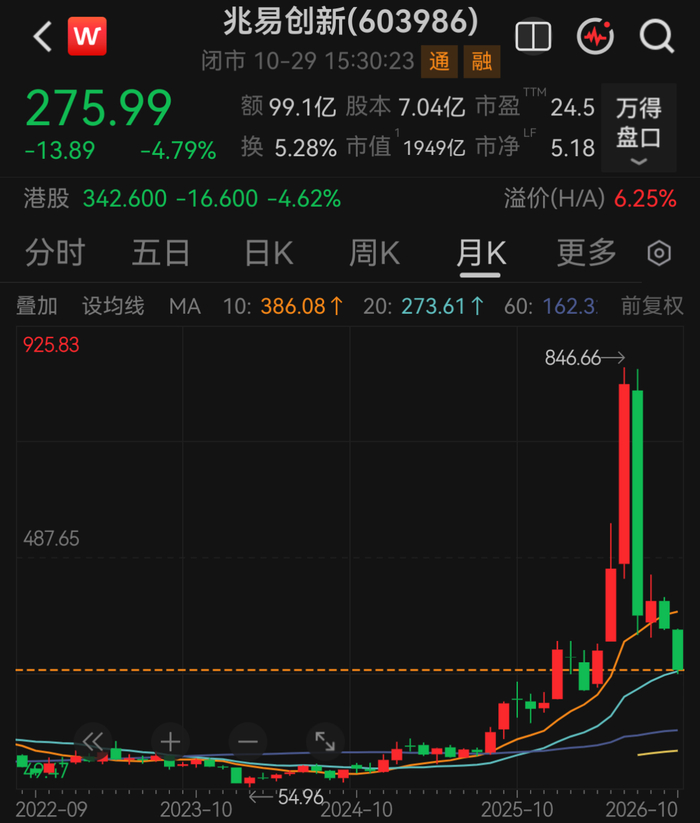Image resolution: width=700 pixels, height=823 pixels.
Task: Tap the 通 Stock Connect badge
Action: (439, 61)
